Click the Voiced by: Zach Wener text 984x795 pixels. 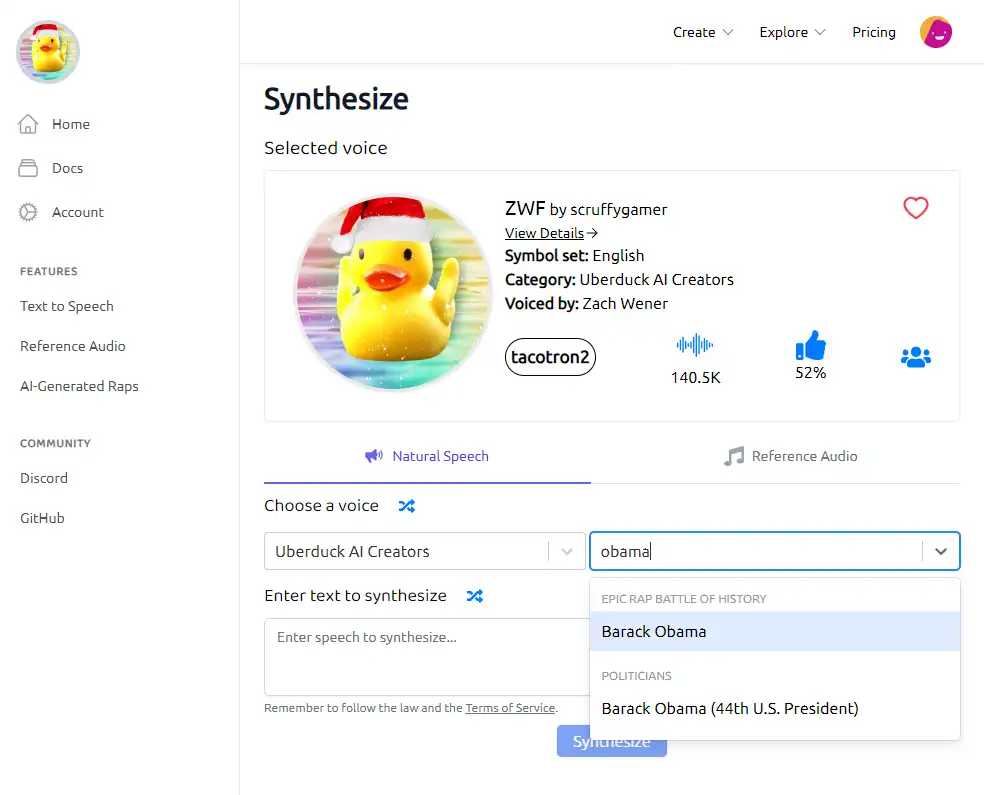(x=586, y=304)
